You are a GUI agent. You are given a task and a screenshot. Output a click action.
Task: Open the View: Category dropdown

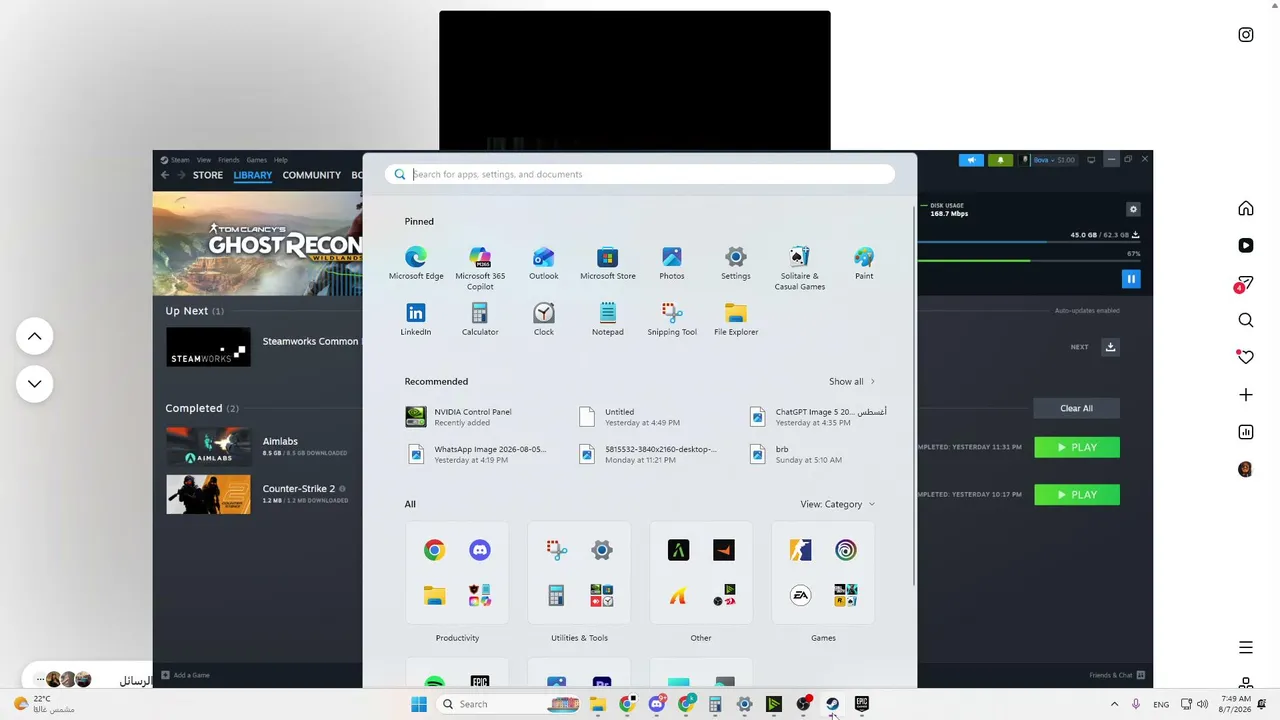pyautogui.click(x=838, y=504)
